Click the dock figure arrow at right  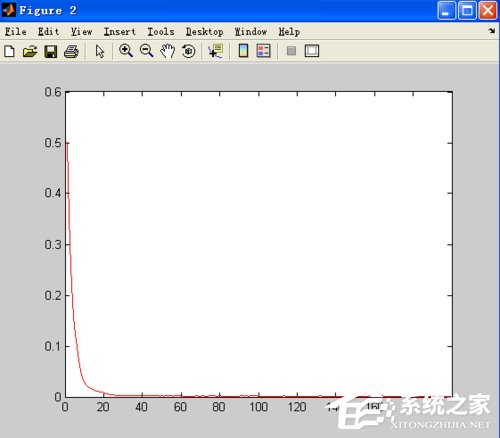point(492,31)
